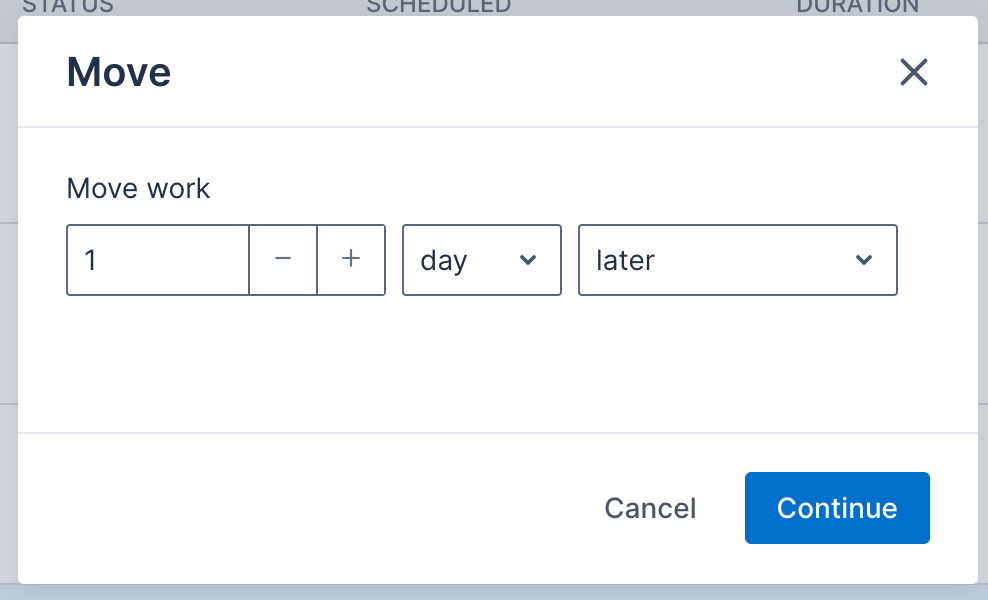Click the DURATION column header
988x600 pixels.
[x=857, y=7]
